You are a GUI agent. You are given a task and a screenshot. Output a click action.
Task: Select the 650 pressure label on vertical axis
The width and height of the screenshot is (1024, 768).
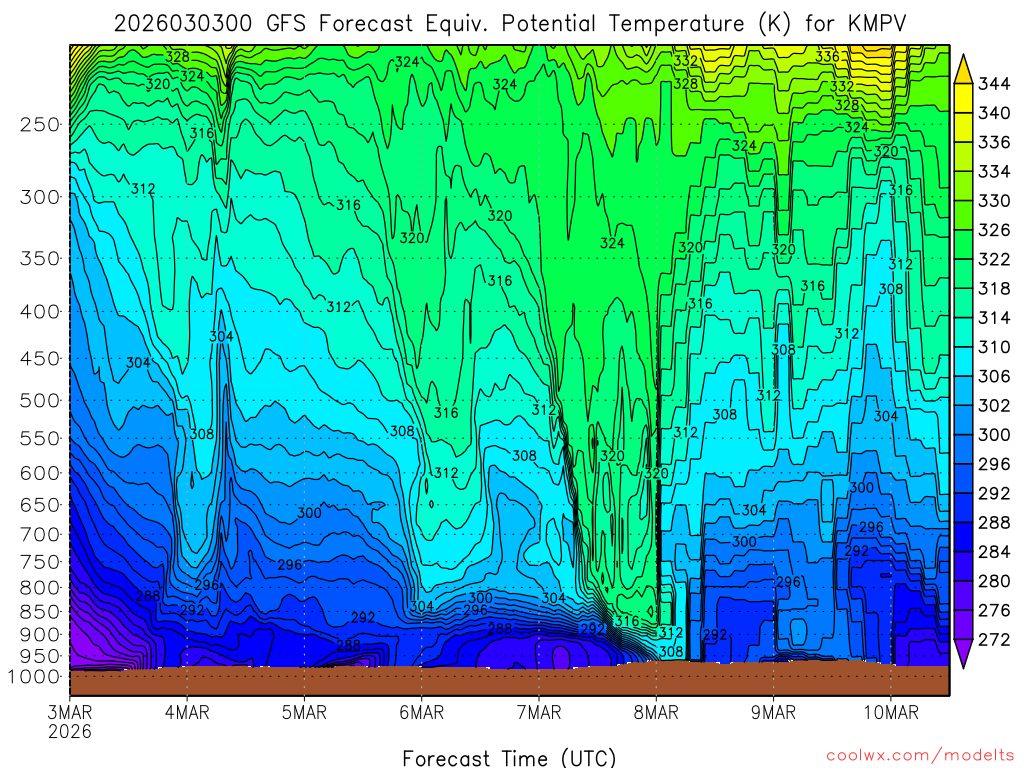coord(40,505)
